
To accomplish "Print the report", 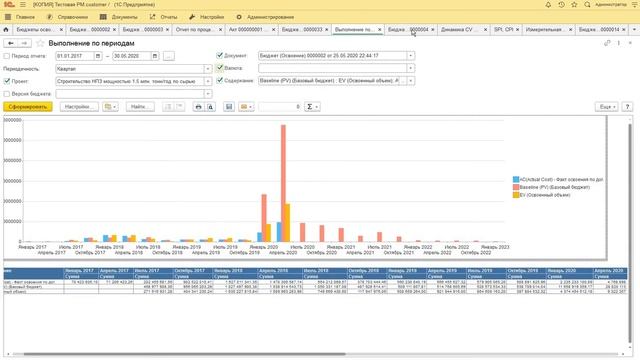I will click(x=198, y=107).
